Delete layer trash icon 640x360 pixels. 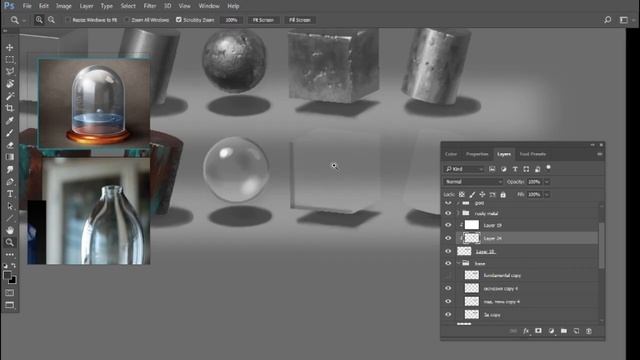(x=589, y=331)
